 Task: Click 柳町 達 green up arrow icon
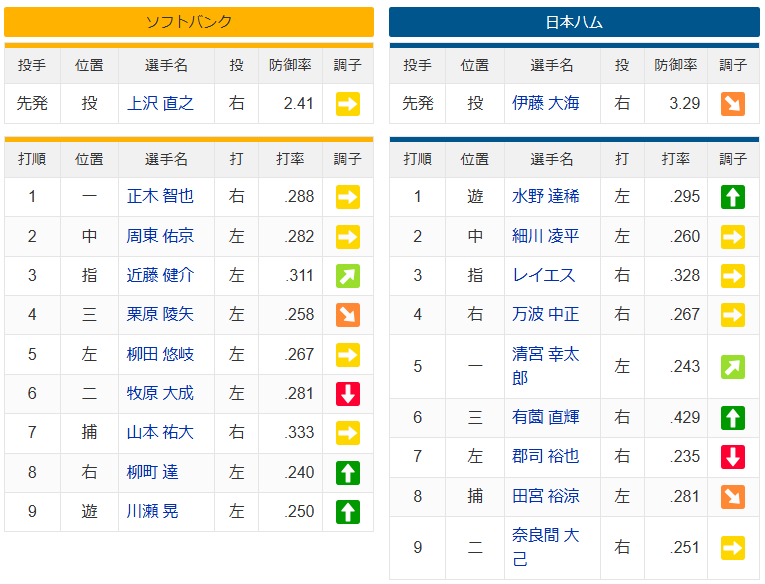(348, 473)
